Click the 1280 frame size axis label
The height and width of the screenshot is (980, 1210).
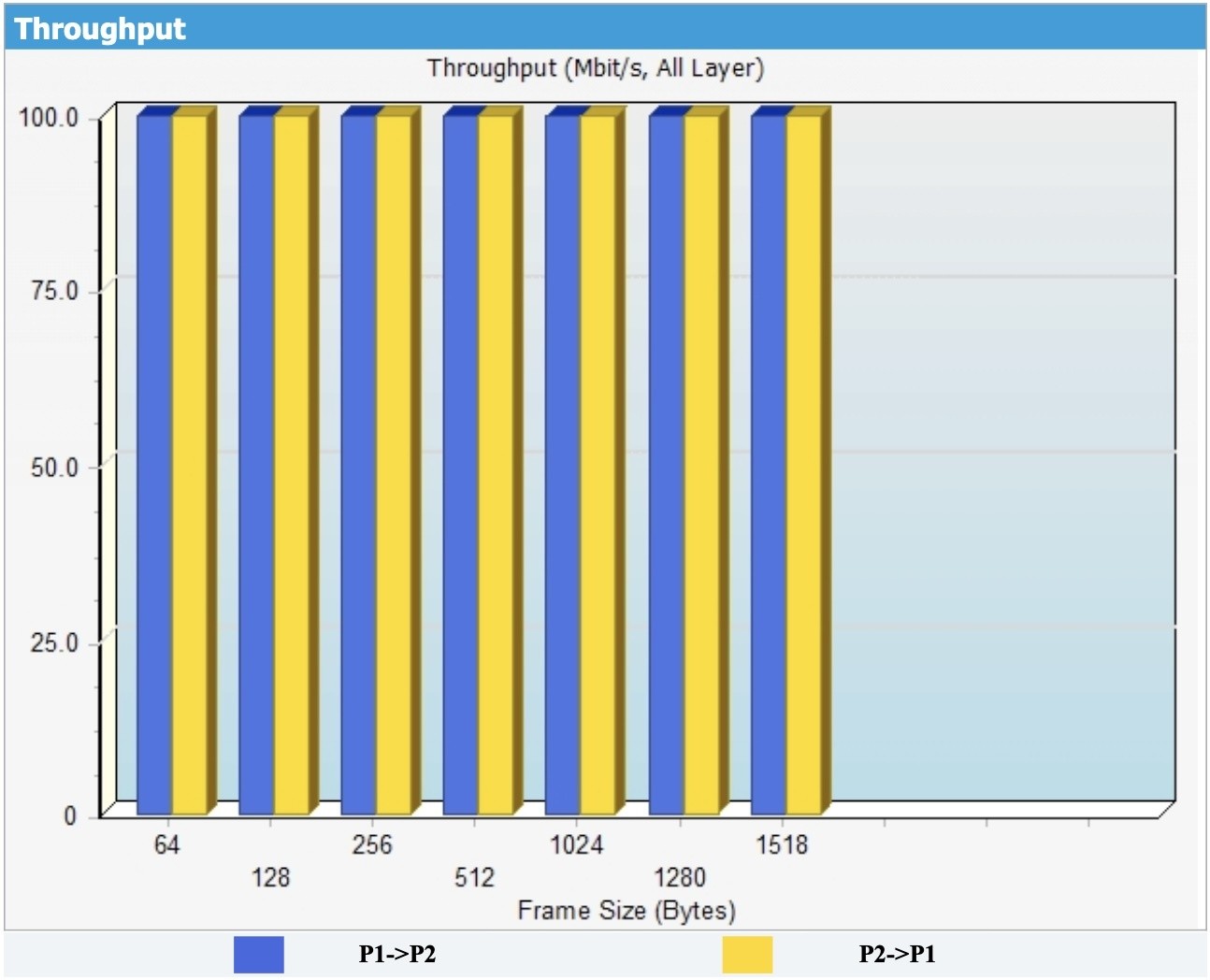pyautogui.click(x=680, y=877)
